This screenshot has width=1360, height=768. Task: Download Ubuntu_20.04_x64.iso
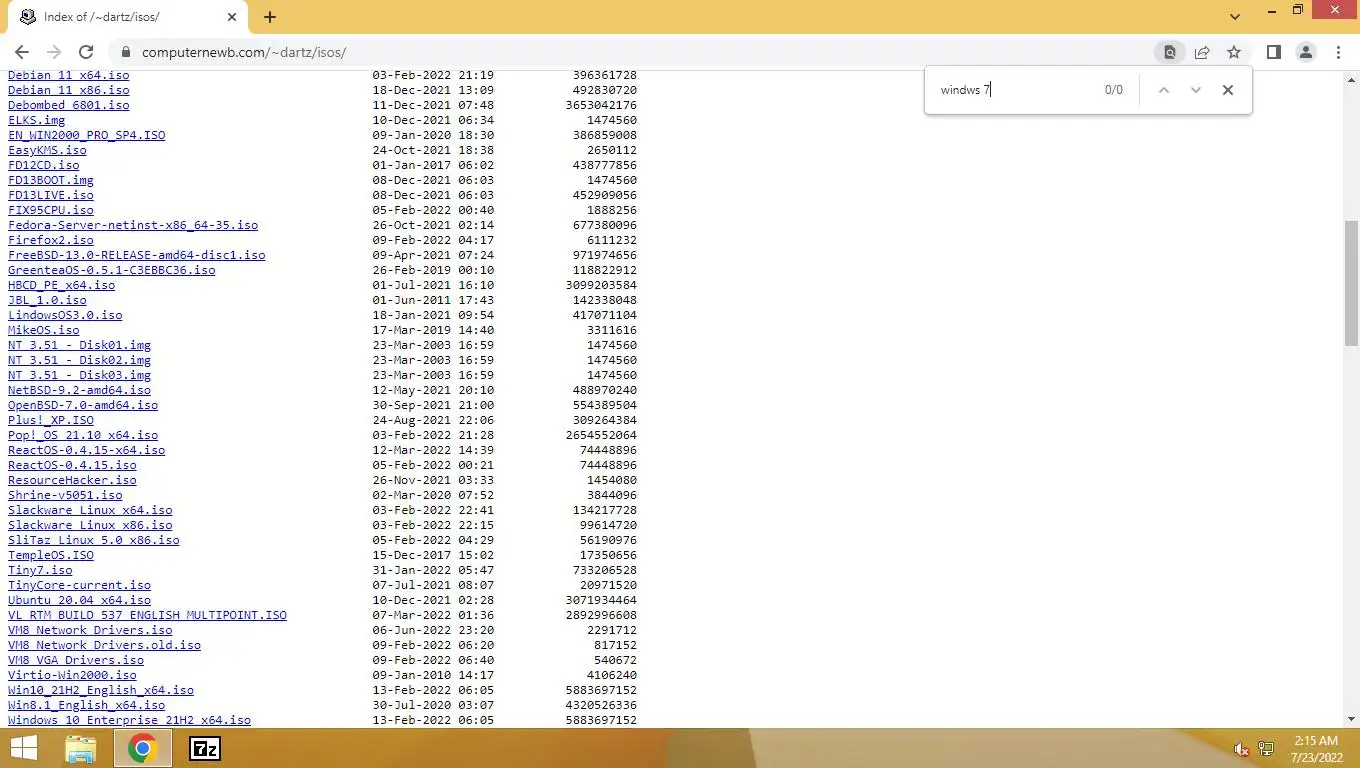point(79,600)
